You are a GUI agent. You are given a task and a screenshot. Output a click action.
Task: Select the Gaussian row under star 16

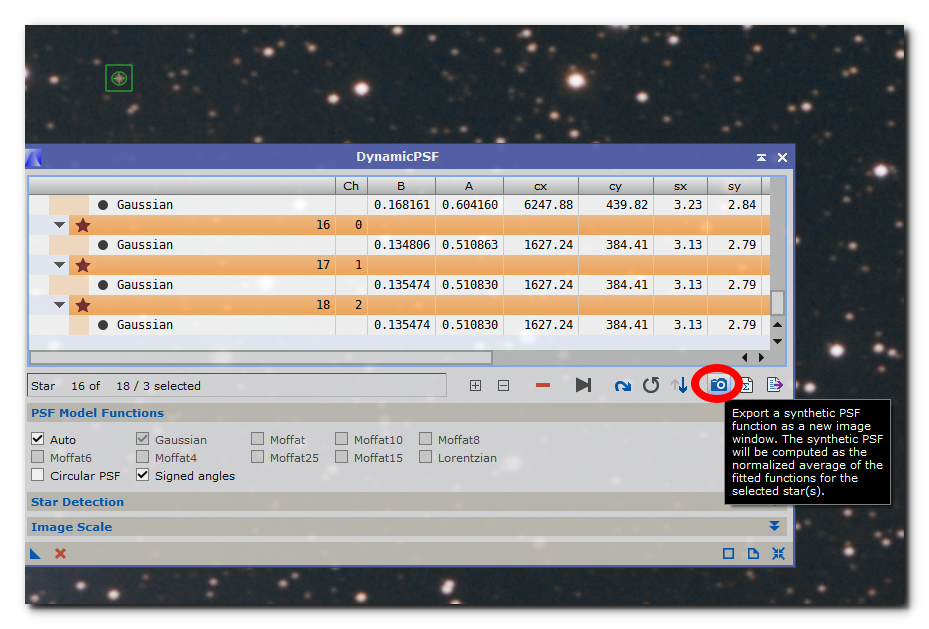400,245
